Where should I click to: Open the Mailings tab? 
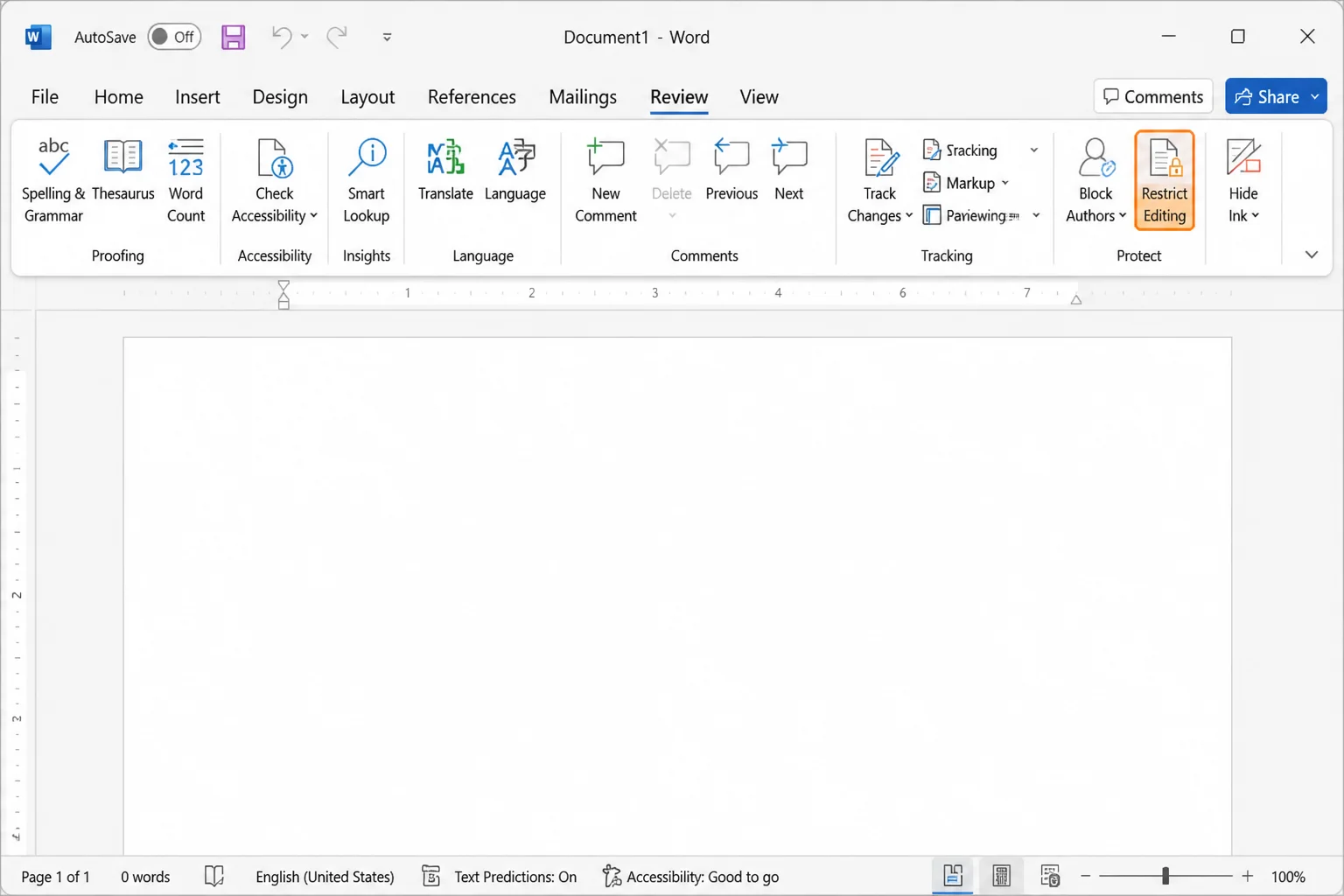click(583, 97)
